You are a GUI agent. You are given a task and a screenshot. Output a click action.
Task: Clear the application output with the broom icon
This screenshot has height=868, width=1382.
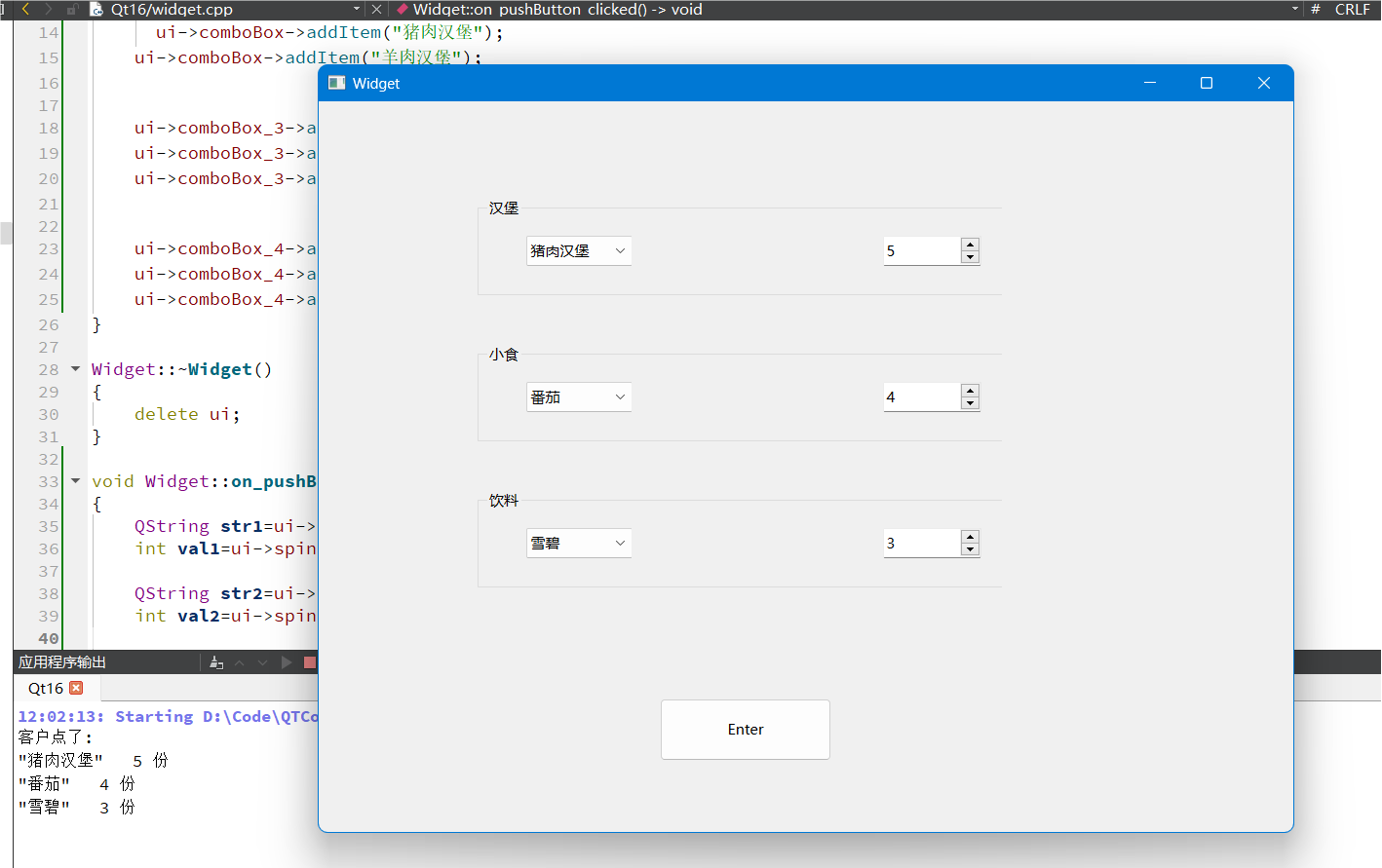click(216, 662)
